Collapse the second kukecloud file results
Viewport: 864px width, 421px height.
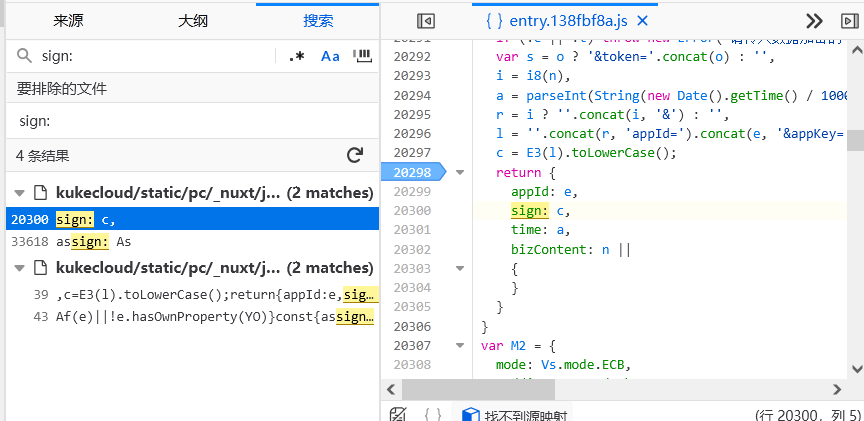click(x=17, y=268)
